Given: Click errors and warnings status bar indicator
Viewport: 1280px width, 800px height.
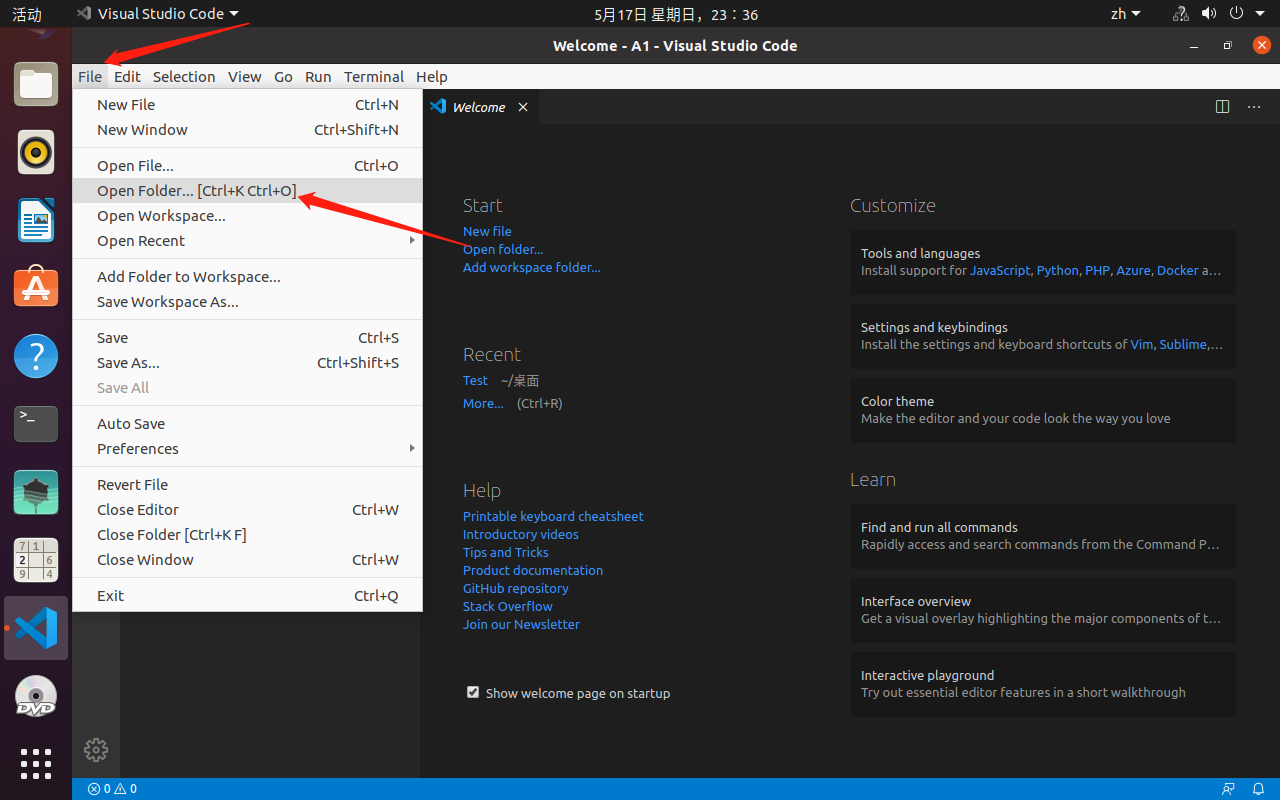Looking at the screenshot, I should (112, 789).
